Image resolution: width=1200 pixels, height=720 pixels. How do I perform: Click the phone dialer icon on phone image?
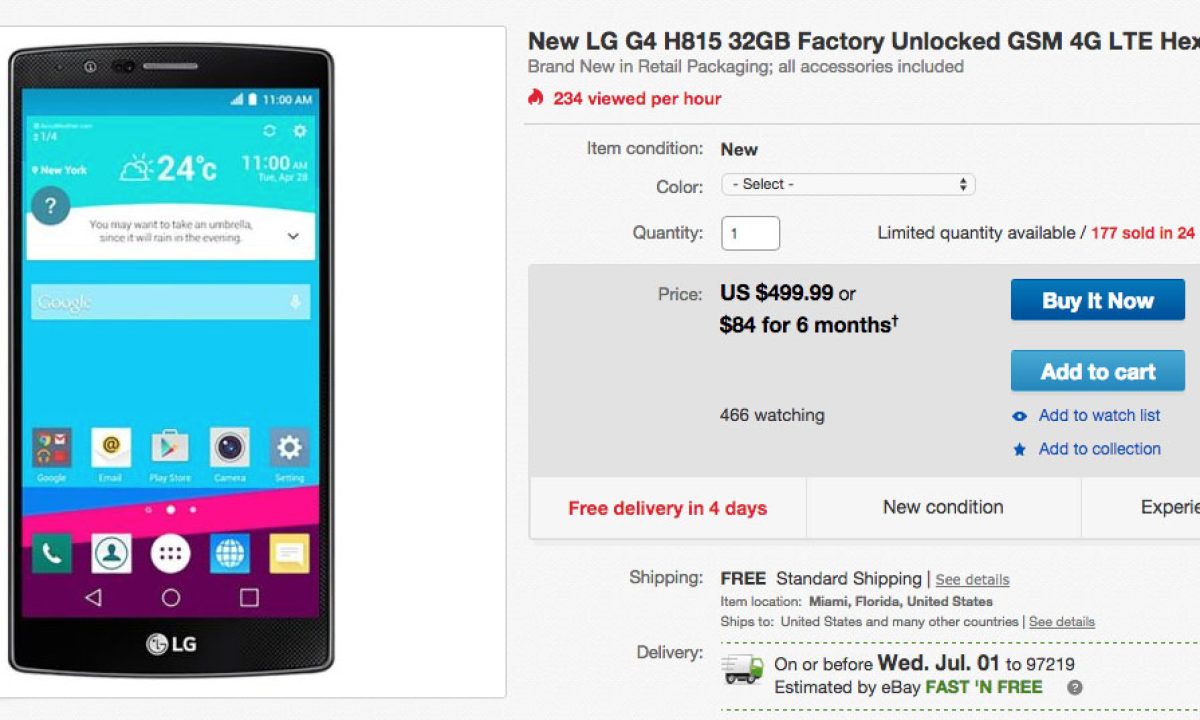51,553
